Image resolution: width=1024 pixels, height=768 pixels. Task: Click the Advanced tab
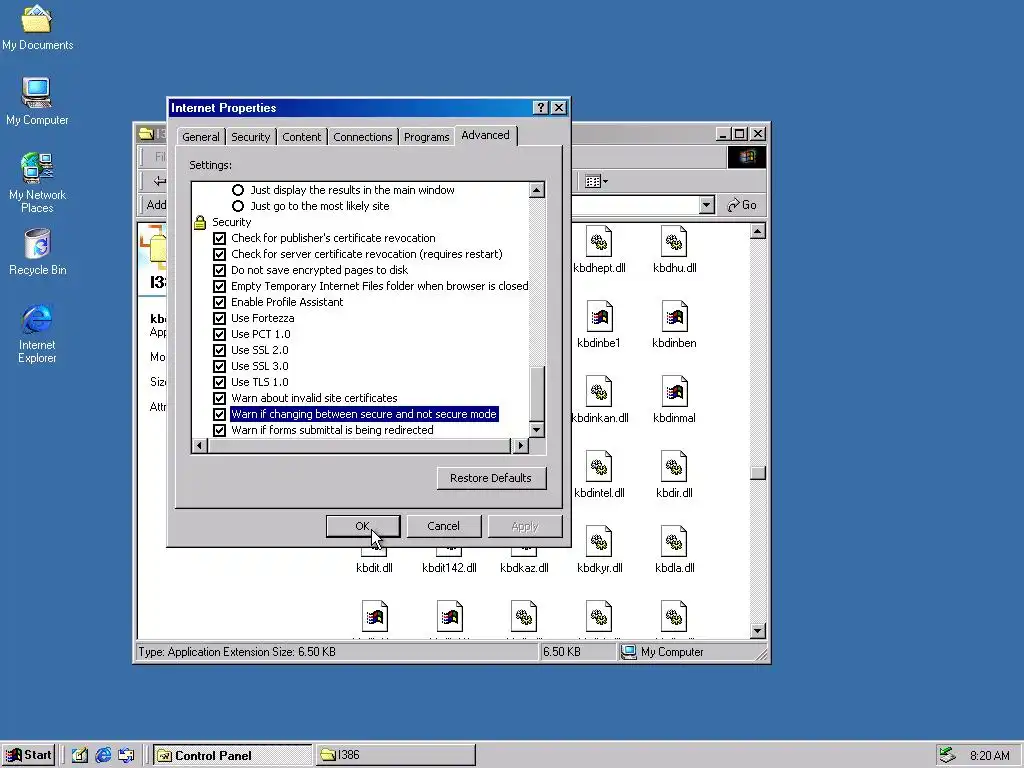485,135
